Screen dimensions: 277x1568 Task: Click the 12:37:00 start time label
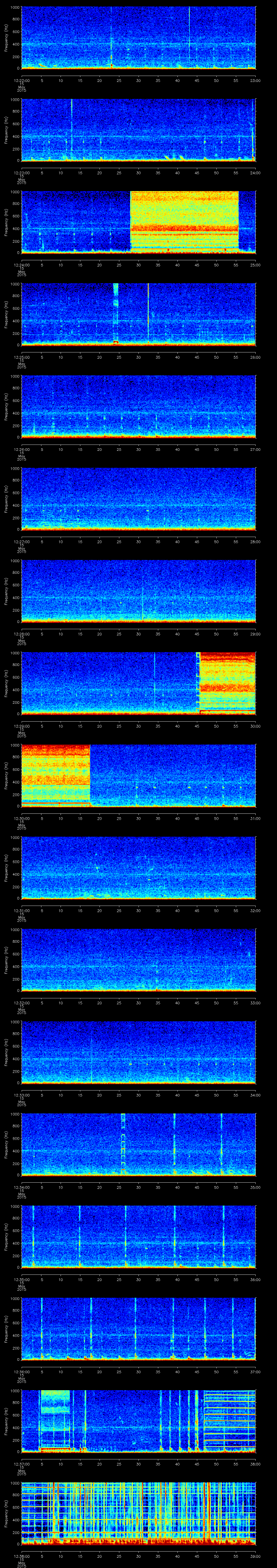[x=22, y=1464]
